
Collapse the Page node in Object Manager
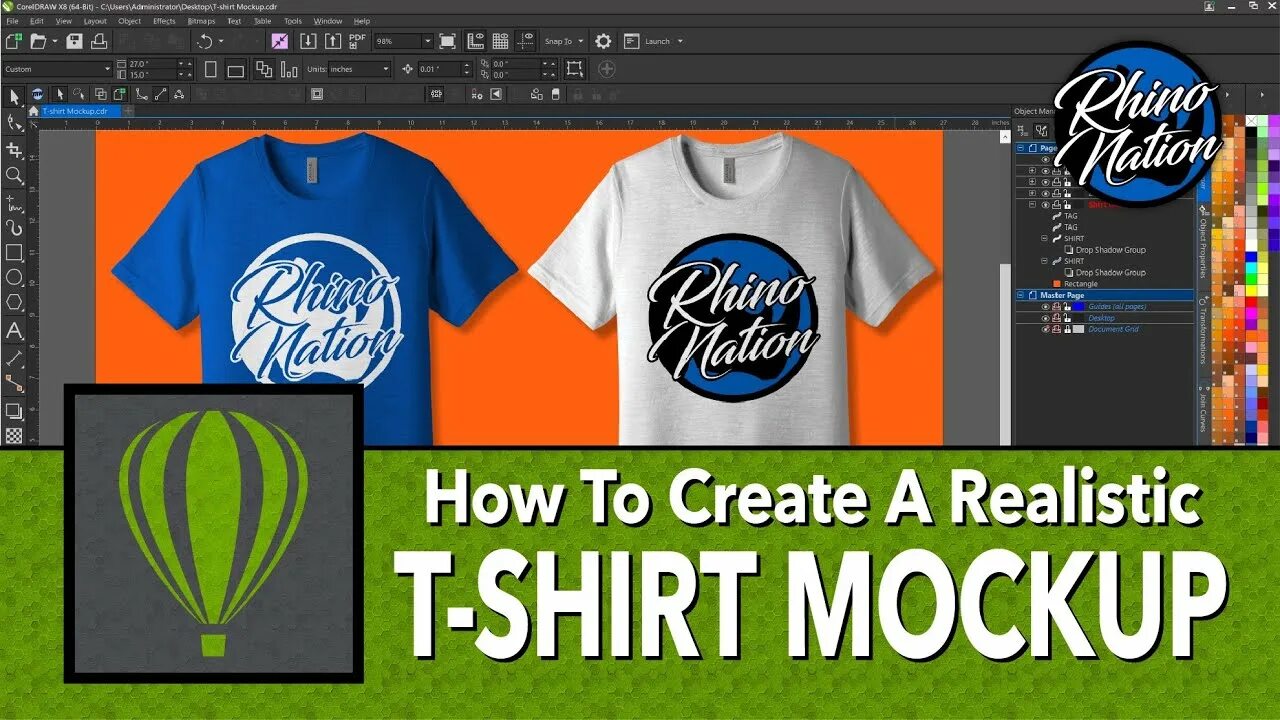click(1021, 148)
